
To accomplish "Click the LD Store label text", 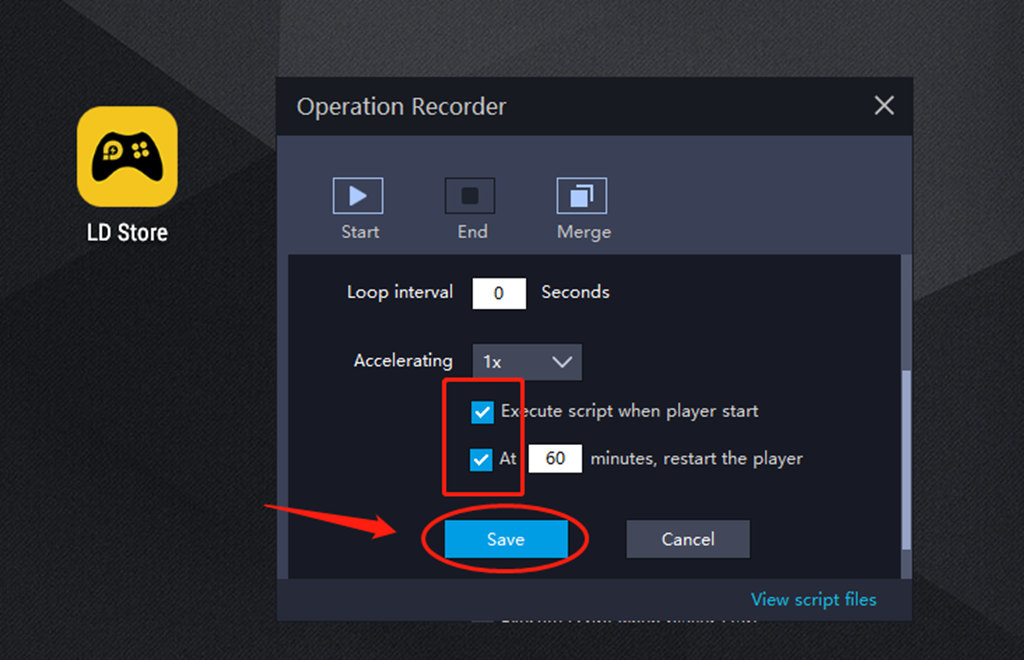I will click(127, 232).
